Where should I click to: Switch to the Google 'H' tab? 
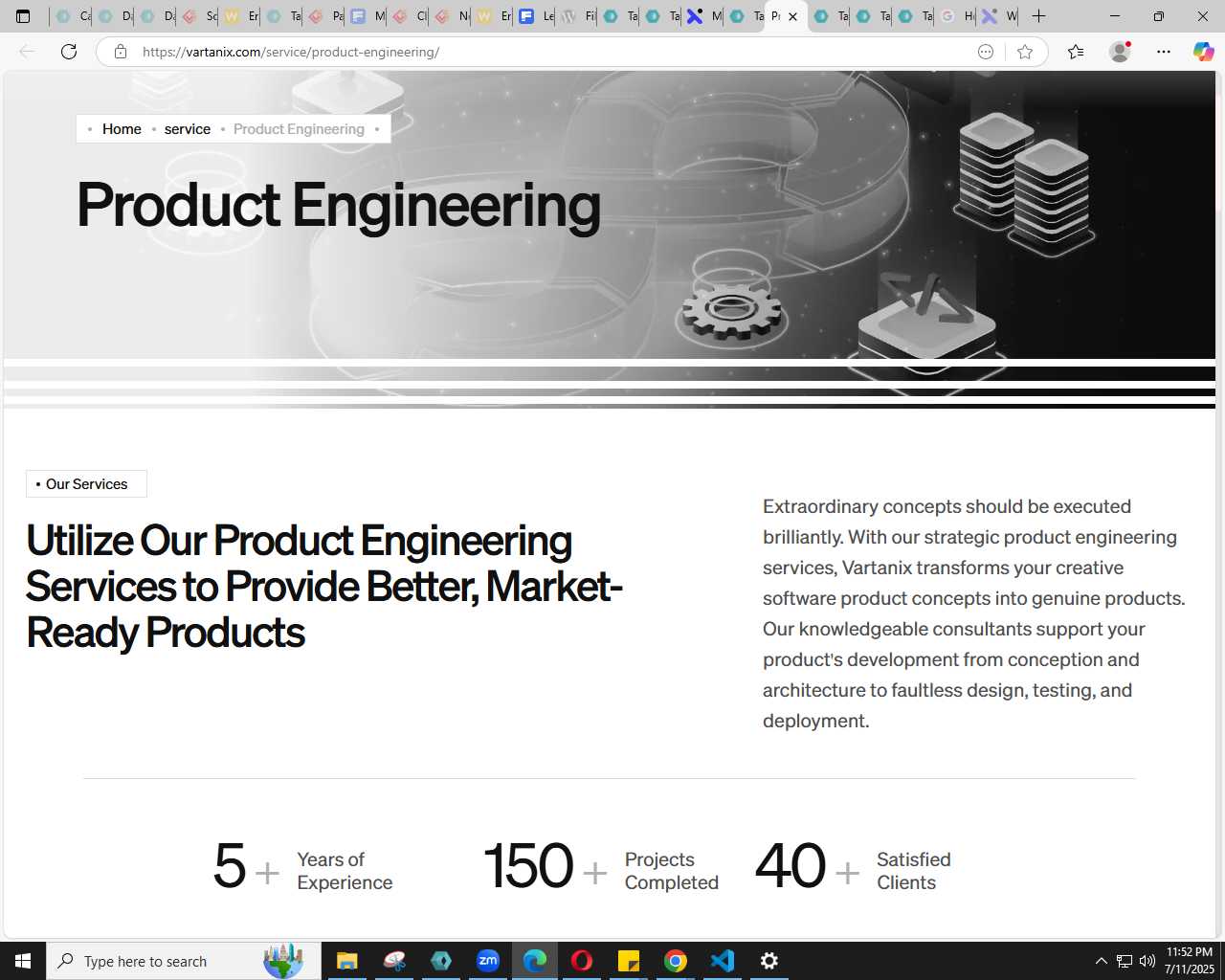tap(957, 16)
